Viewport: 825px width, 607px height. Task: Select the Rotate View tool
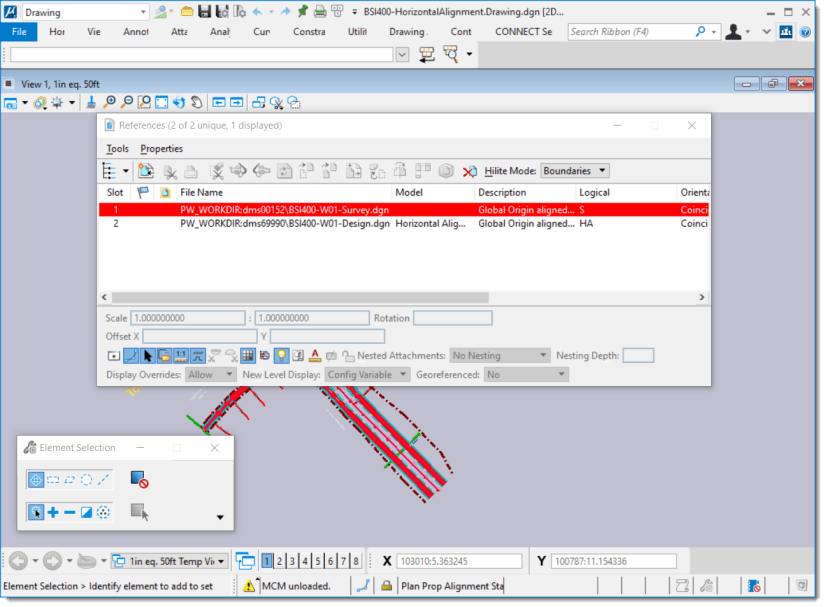(x=178, y=102)
